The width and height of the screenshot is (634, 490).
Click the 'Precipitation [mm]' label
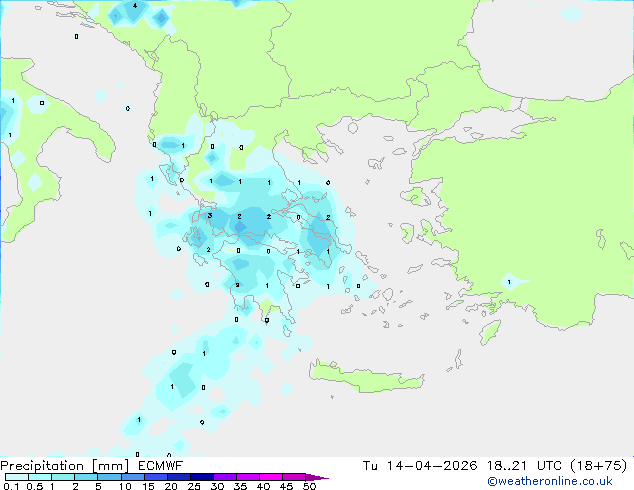click(x=65, y=466)
